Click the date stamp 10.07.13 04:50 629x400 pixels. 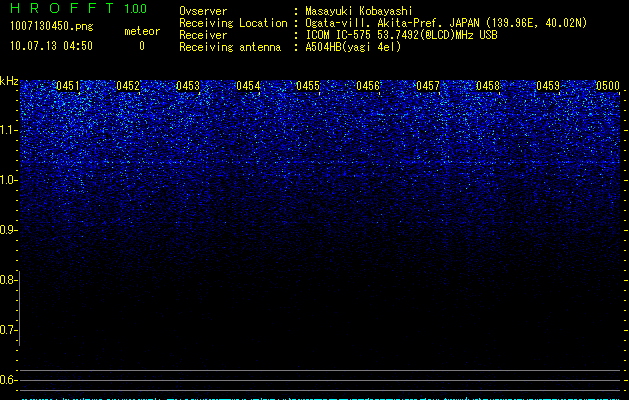coord(51,46)
